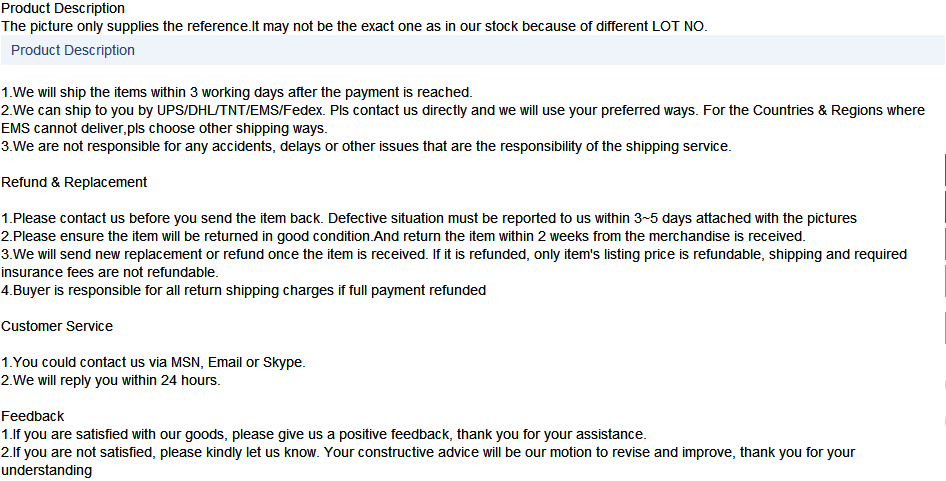Click the positive feedback request line

coord(324,435)
